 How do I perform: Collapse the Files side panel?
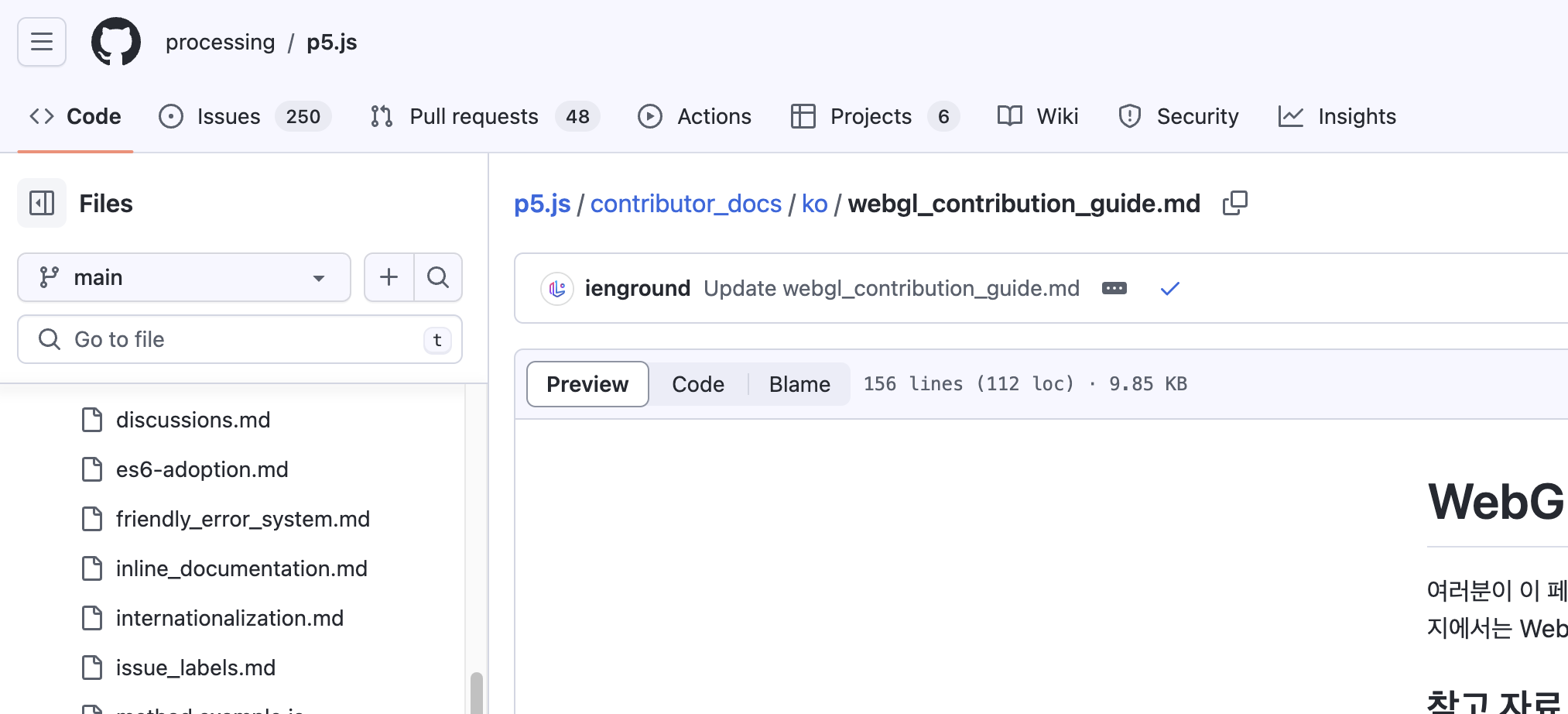point(42,203)
